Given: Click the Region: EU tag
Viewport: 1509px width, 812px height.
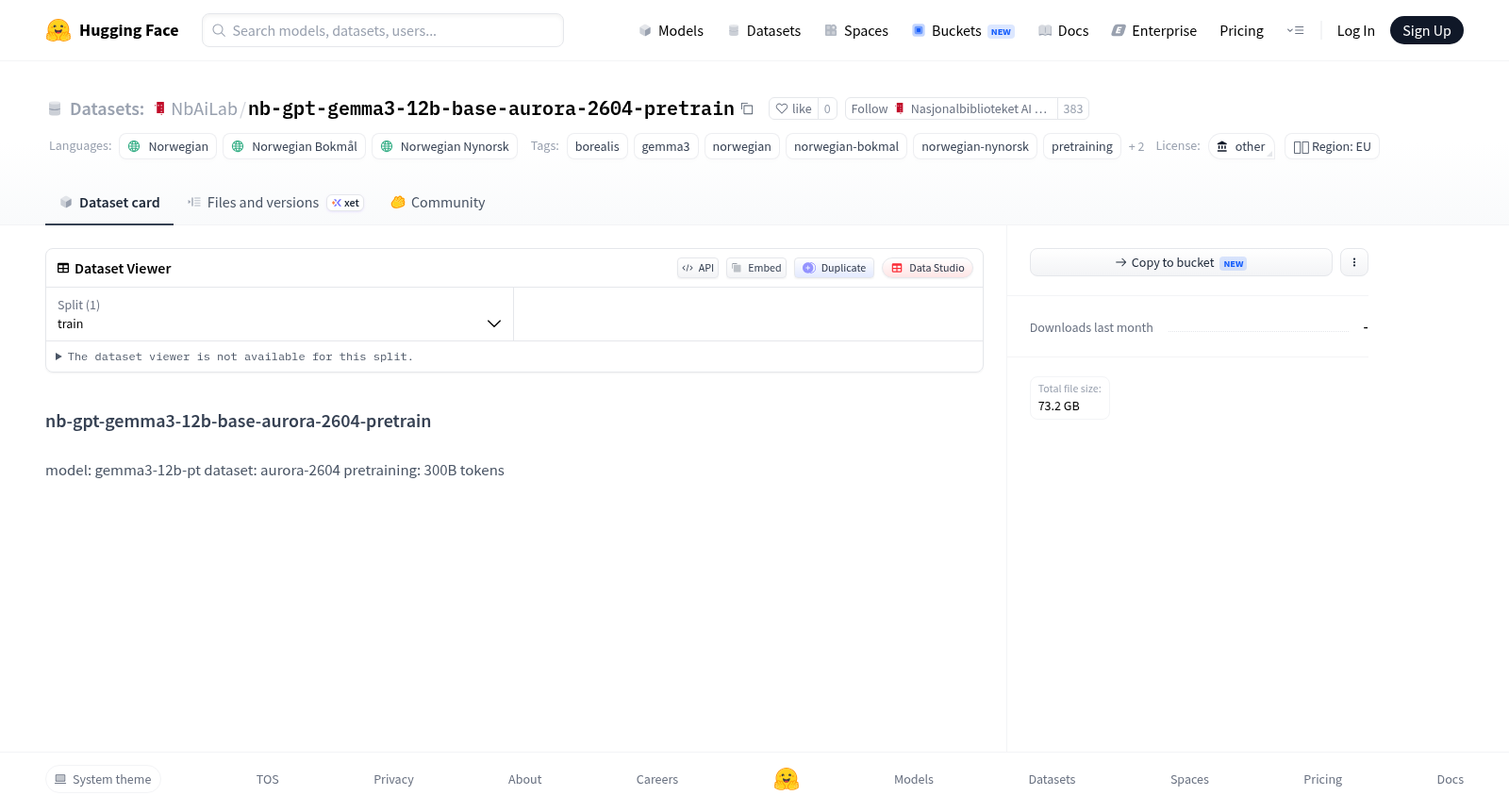Looking at the screenshot, I should click(1332, 146).
